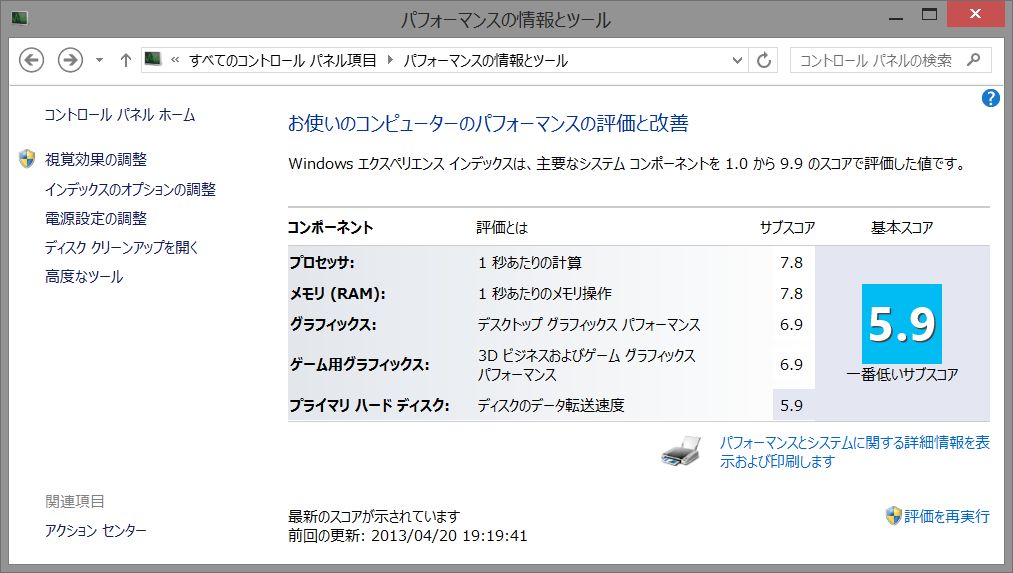Click the Back navigation arrow
The height and width of the screenshot is (573, 1013).
point(31,60)
